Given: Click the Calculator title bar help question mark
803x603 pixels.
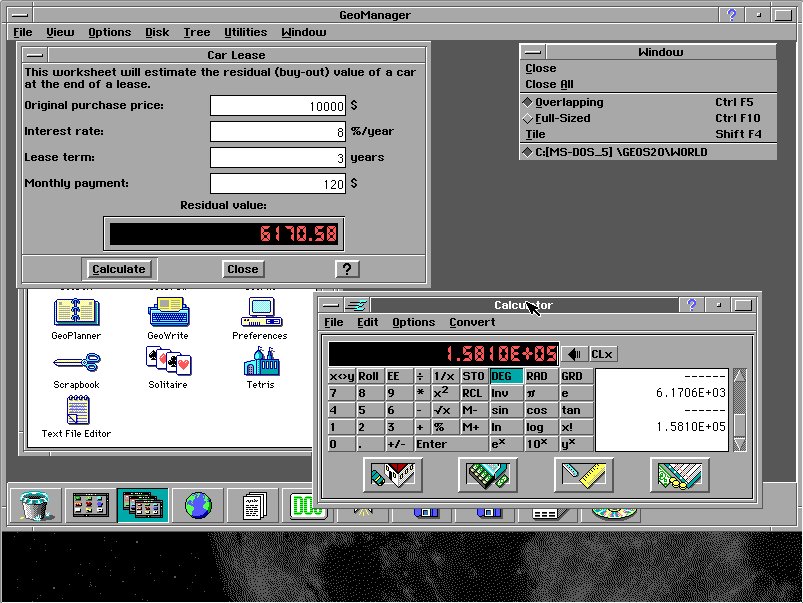Looking at the screenshot, I should (x=691, y=305).
